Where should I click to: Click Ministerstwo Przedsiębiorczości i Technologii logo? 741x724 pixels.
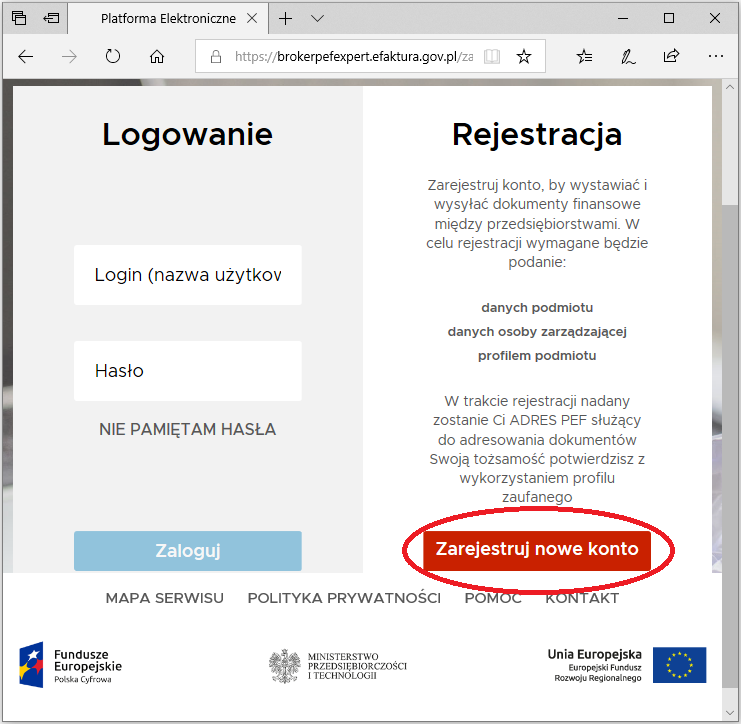tap(337, 666)
